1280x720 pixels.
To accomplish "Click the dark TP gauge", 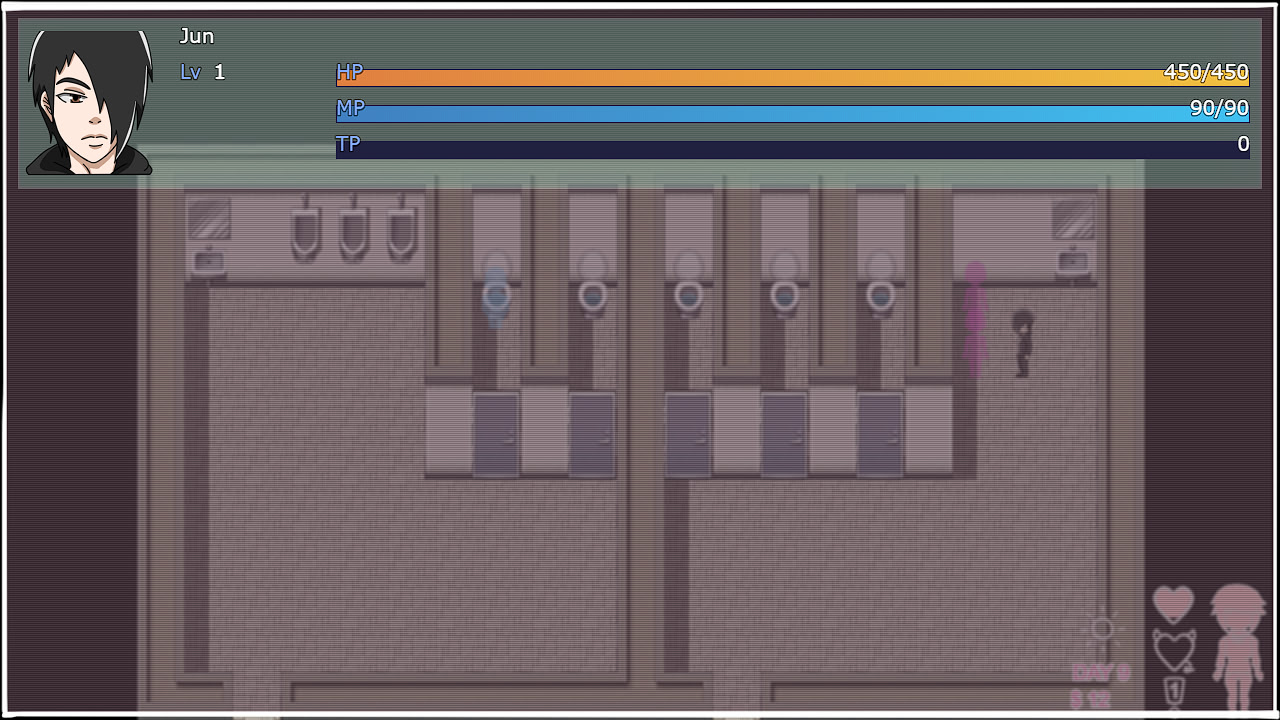I will [x=790, y=149].
